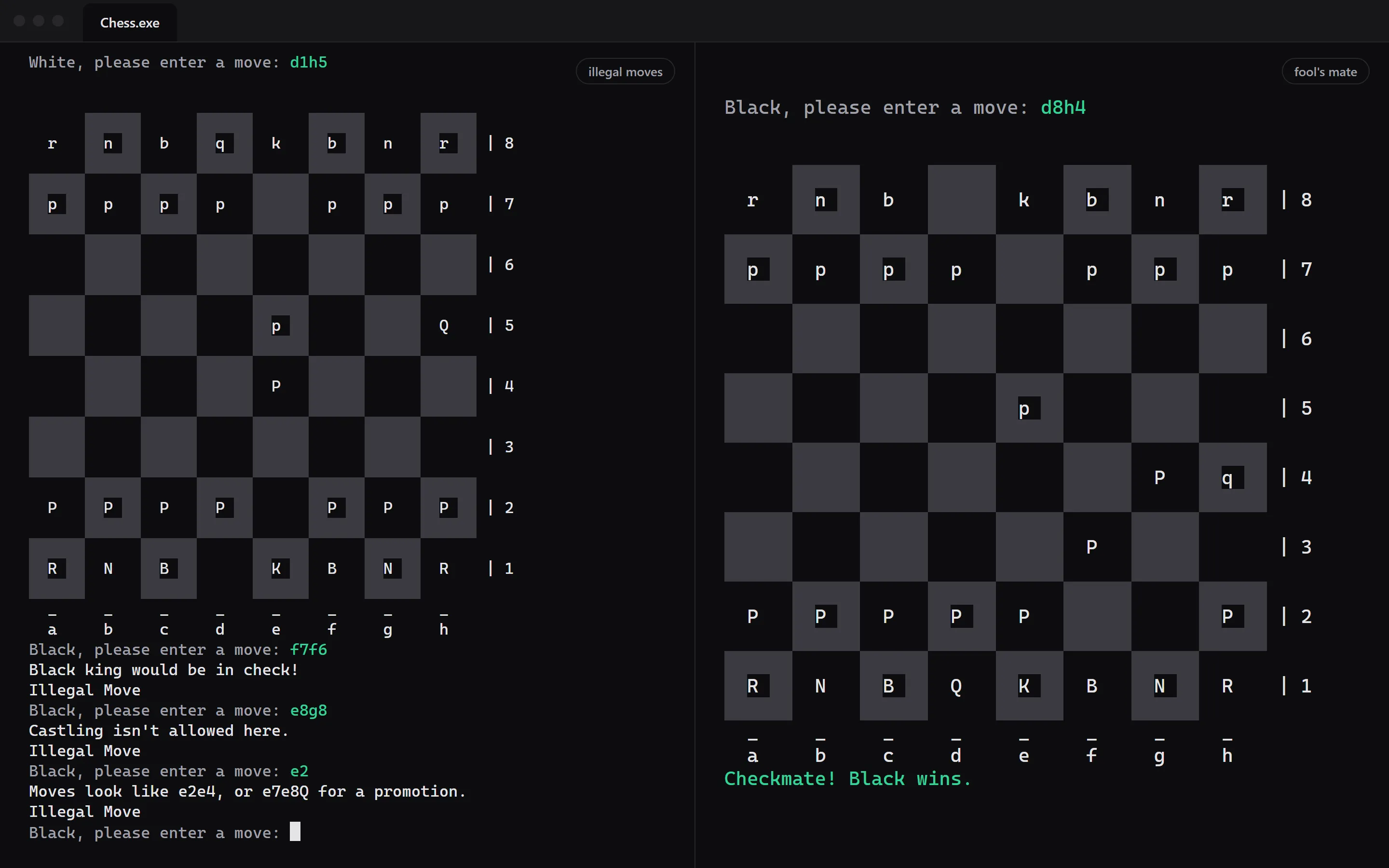Click the empty d1 square, left board

(x=224, y=569)
